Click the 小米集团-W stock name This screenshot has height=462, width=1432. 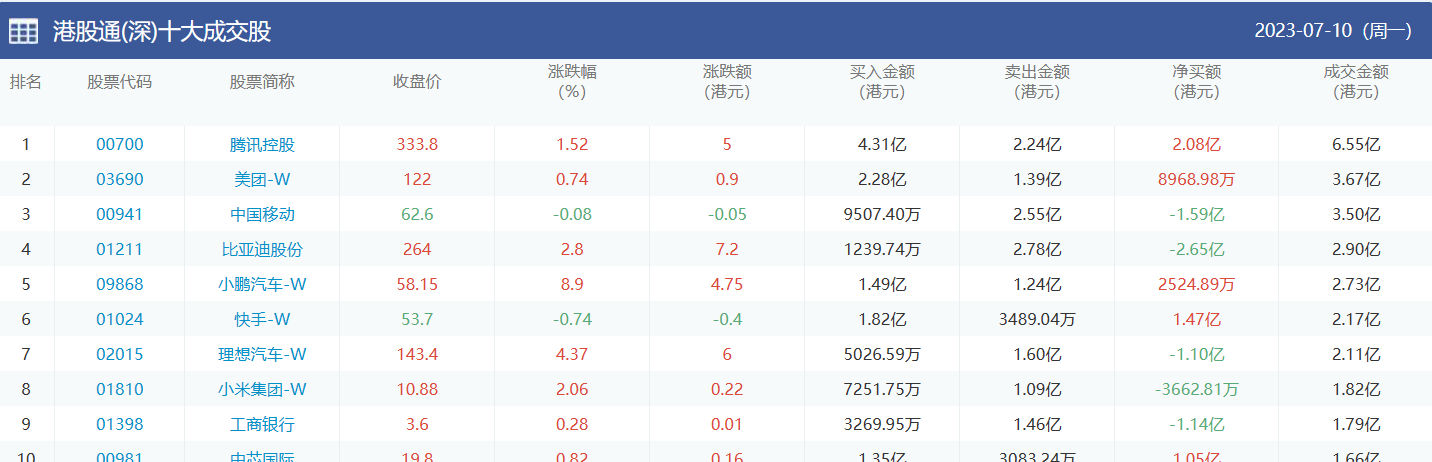[262, 389]
